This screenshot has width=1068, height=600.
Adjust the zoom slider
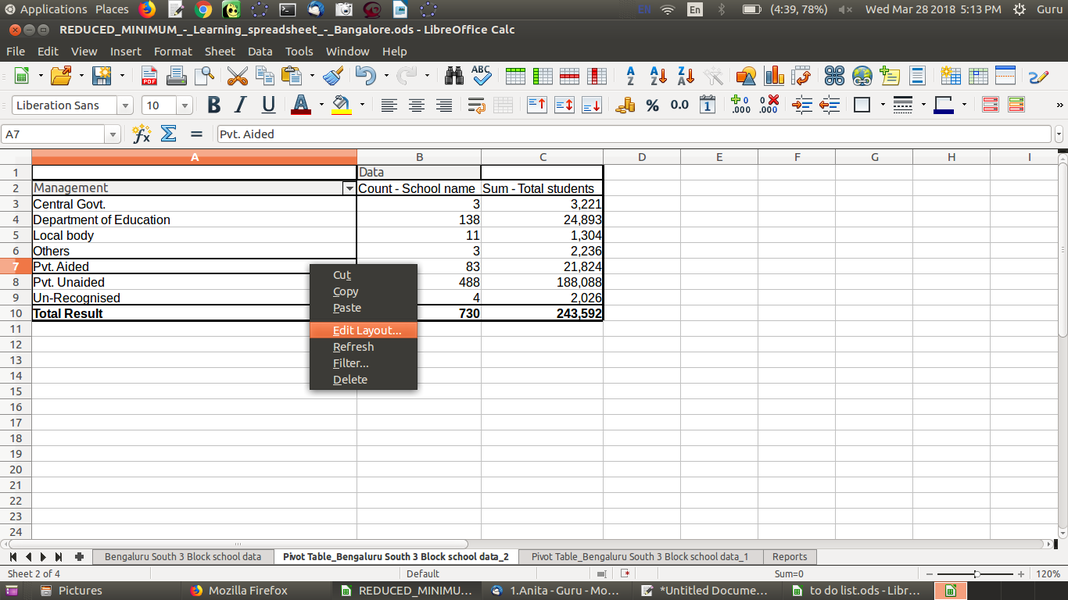(x=976, y=573)
